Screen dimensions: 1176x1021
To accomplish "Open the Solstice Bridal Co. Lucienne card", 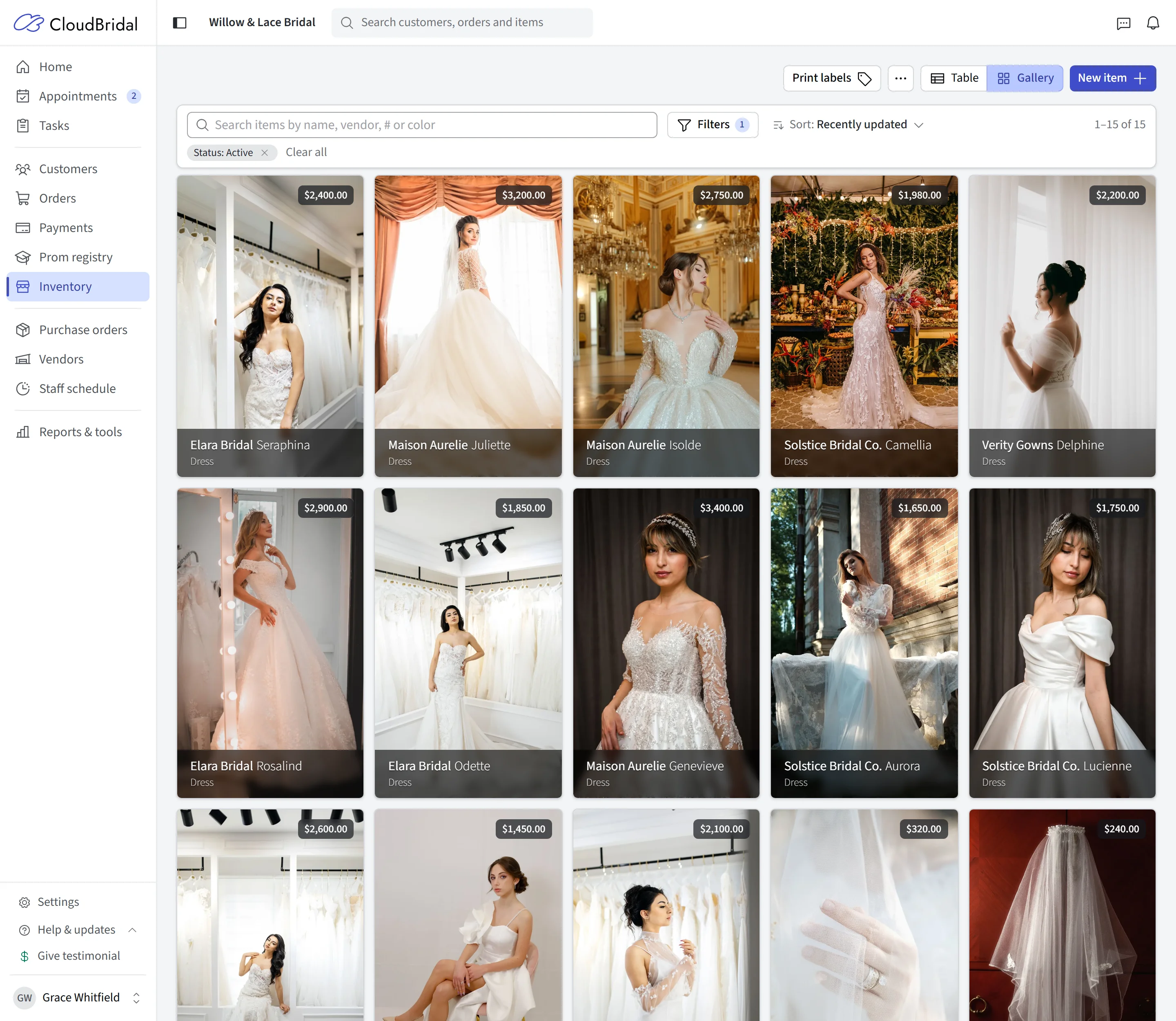I will click(1062, 643).
